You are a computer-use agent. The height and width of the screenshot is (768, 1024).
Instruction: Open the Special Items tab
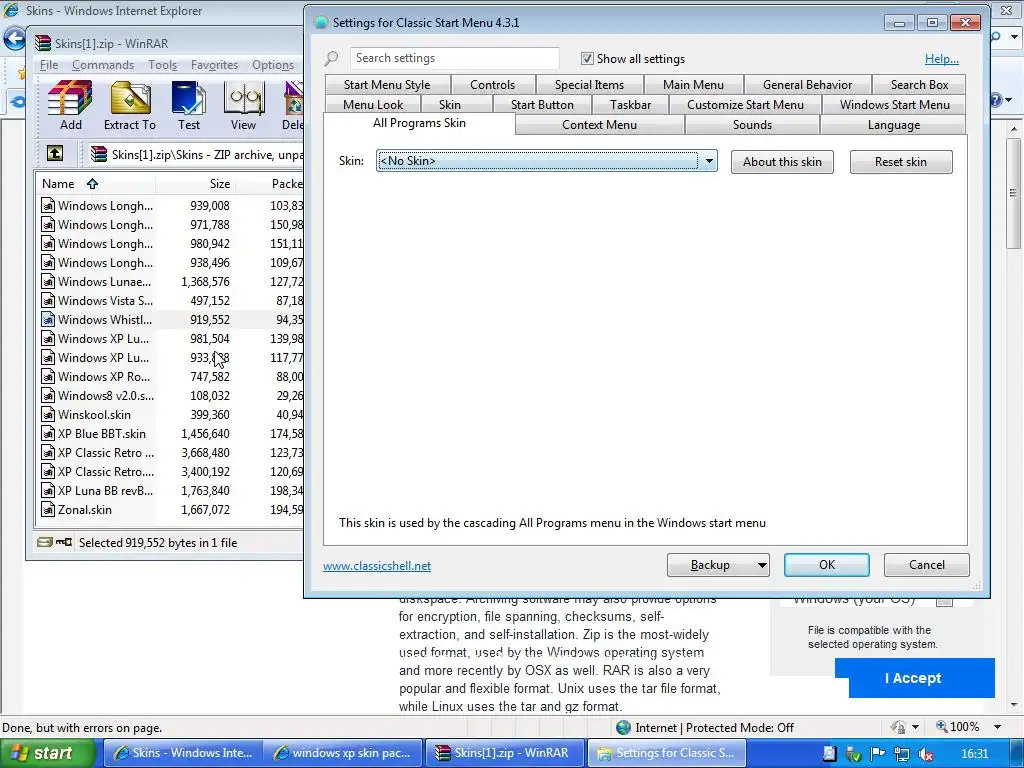[589, 85]
